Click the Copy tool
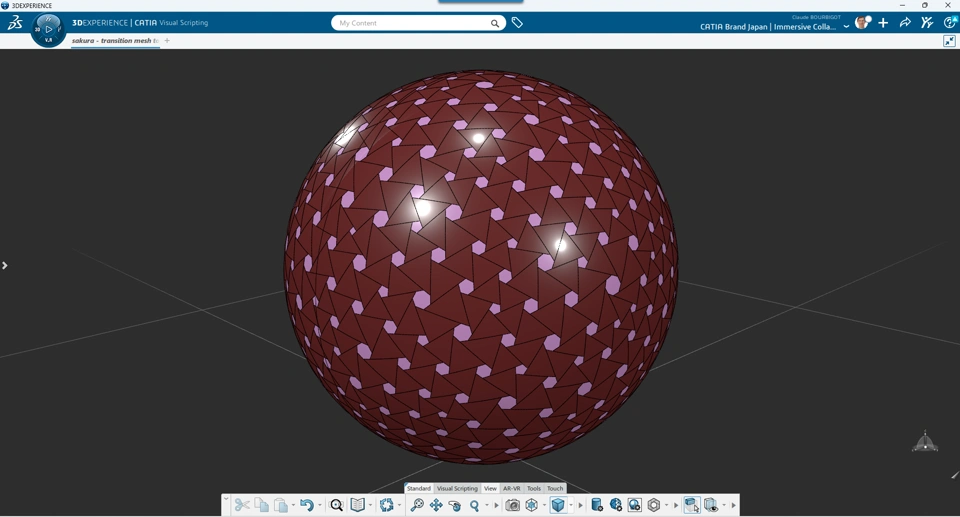 261,505
